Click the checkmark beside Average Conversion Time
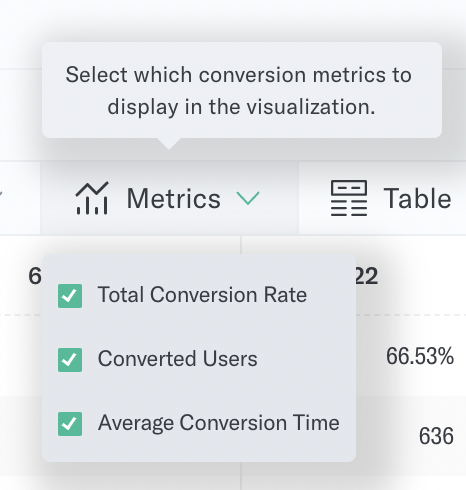 pyautogui.click(x=70, y=424)
